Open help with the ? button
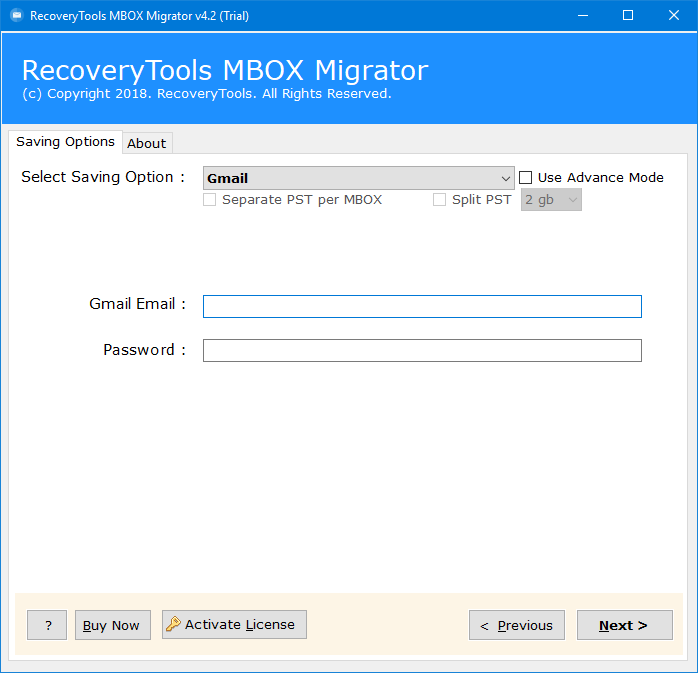This screenshot has width=698, height=673. pyautogui.click(x=47, y=625)
